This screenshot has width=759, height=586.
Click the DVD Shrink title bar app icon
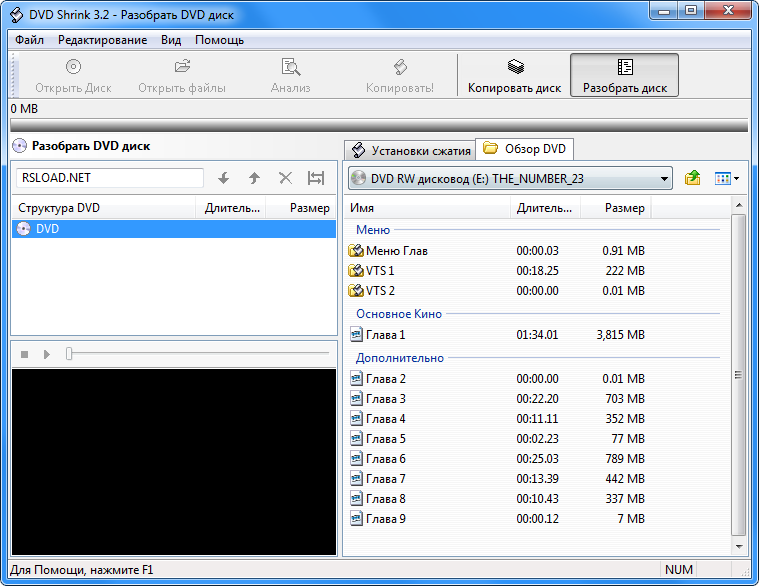(16, 15)
